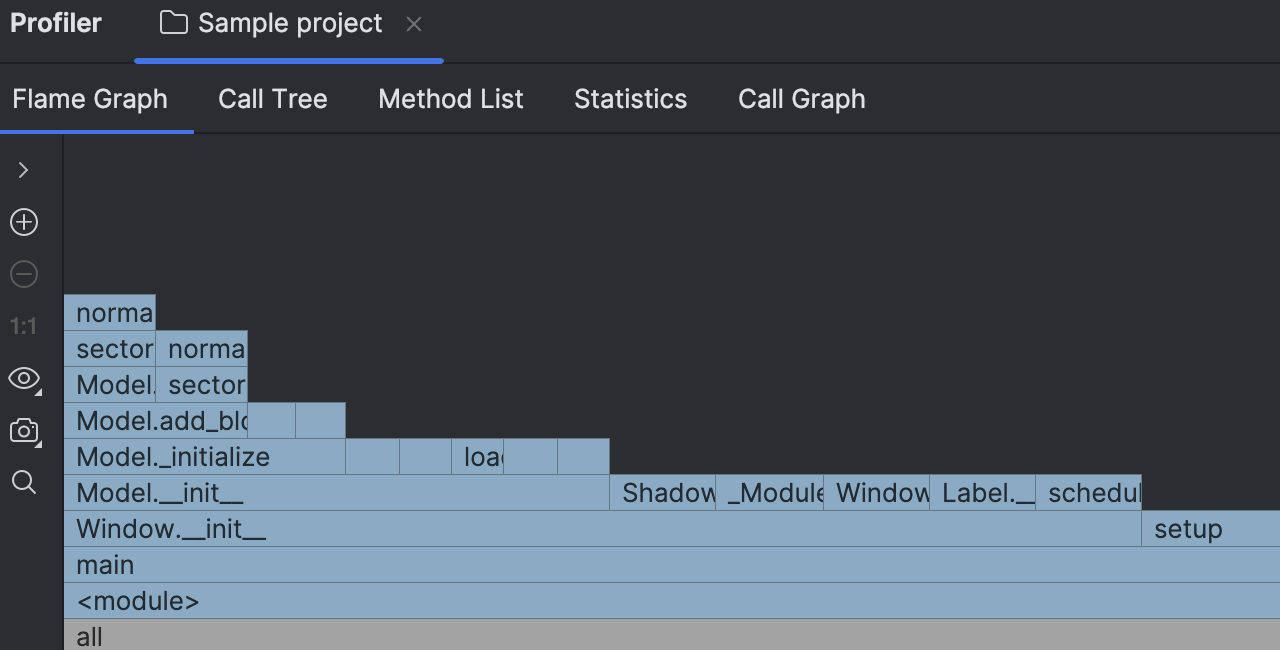Open the eye presentation settings
Screen dimensions: 1280x650
24,378
